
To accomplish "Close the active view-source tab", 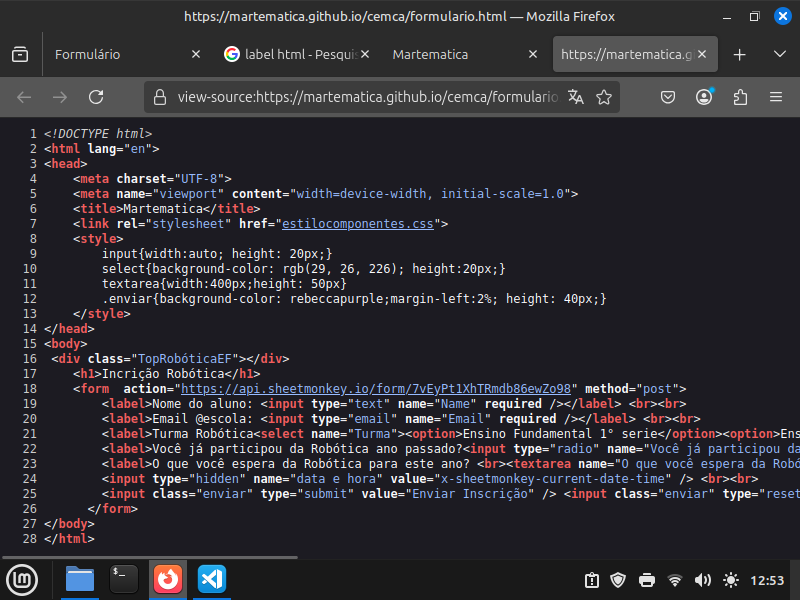I will coord(702,54).
